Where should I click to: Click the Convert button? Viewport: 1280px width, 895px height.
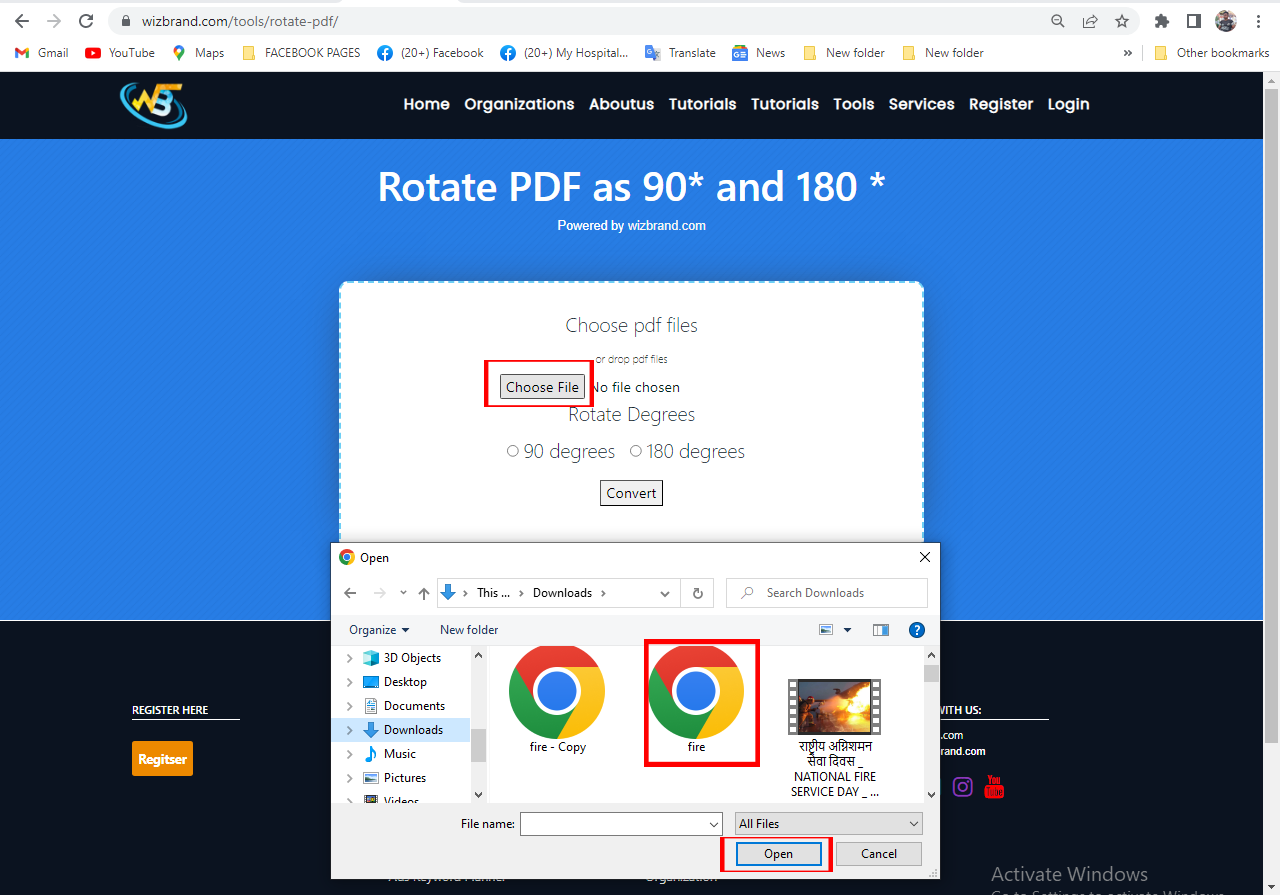click(631, 493)
